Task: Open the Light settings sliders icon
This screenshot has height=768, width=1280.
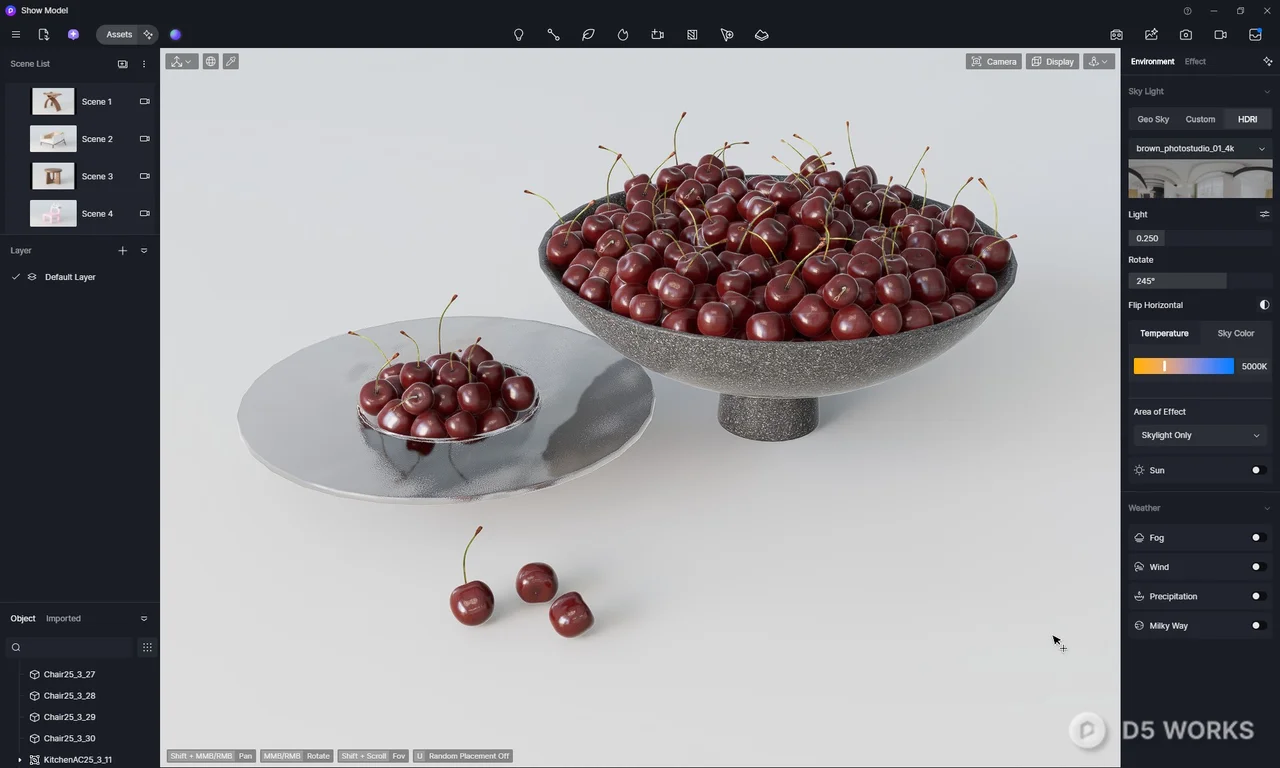Action: click(1264, 214)
